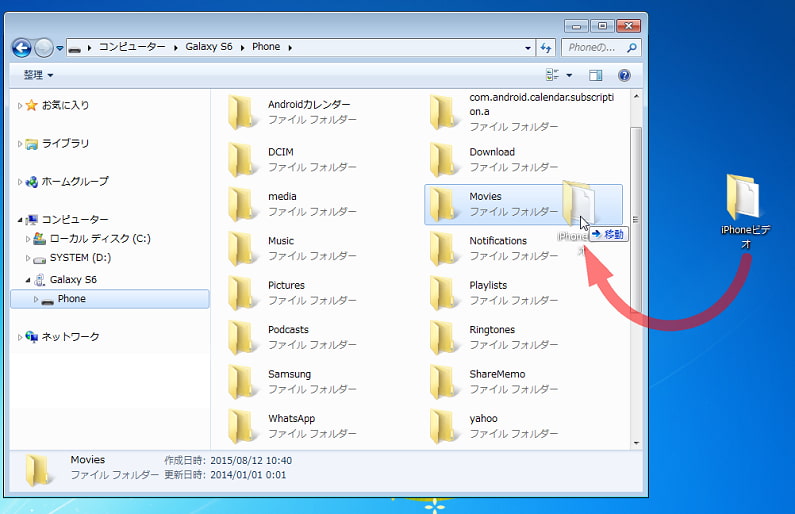Expand the お気に入り tree node

pyautogui.click(x=19, y=105)
